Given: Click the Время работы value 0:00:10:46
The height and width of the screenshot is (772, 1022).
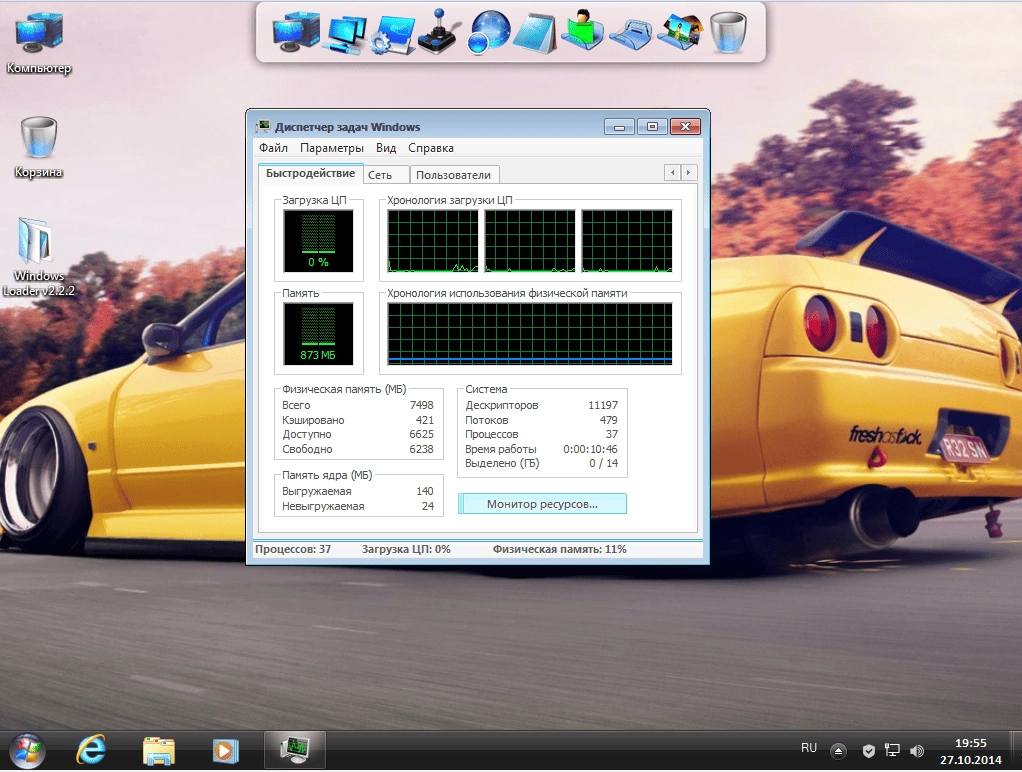Looking at the screenshot, I should pyautogui.click(x=591, y=449).
